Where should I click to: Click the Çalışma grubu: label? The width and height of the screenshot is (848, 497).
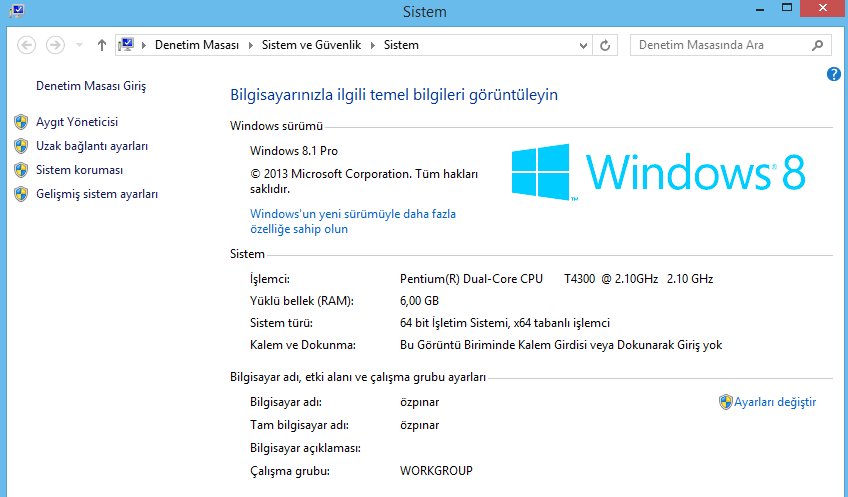(x=290, y=471)
